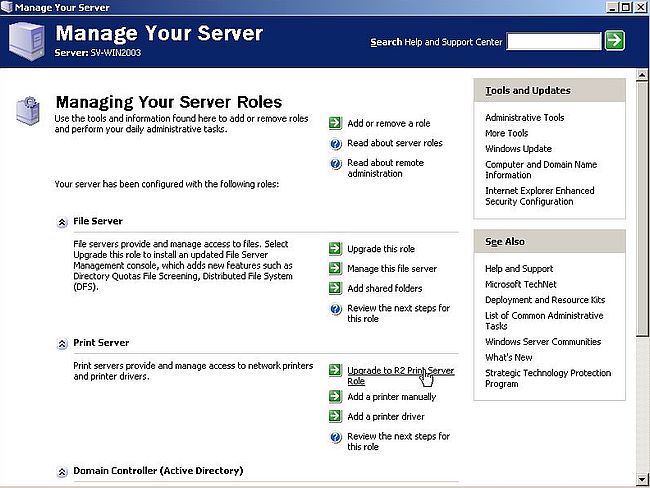Open Internet Explorer Enhanced Security Configuration
This screenshot has width=650, height=488.
[x=540, y=196]
